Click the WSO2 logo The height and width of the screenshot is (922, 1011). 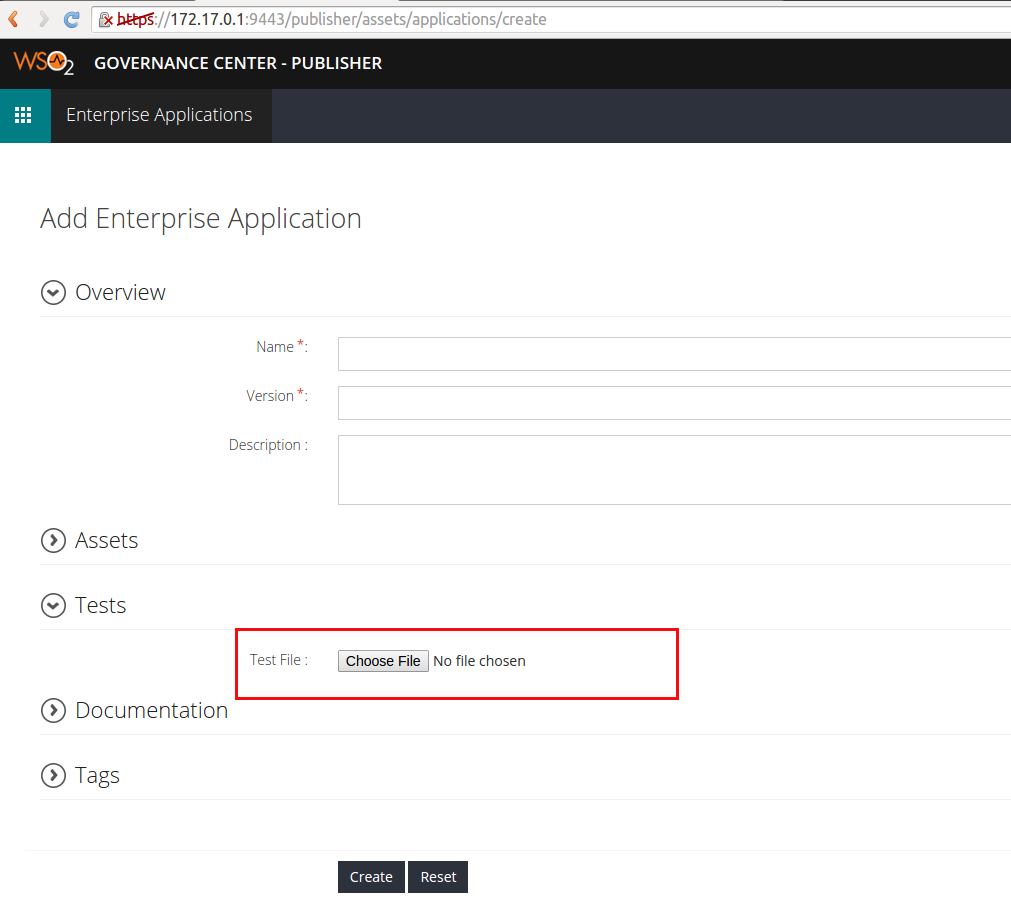tap(43, 63)
